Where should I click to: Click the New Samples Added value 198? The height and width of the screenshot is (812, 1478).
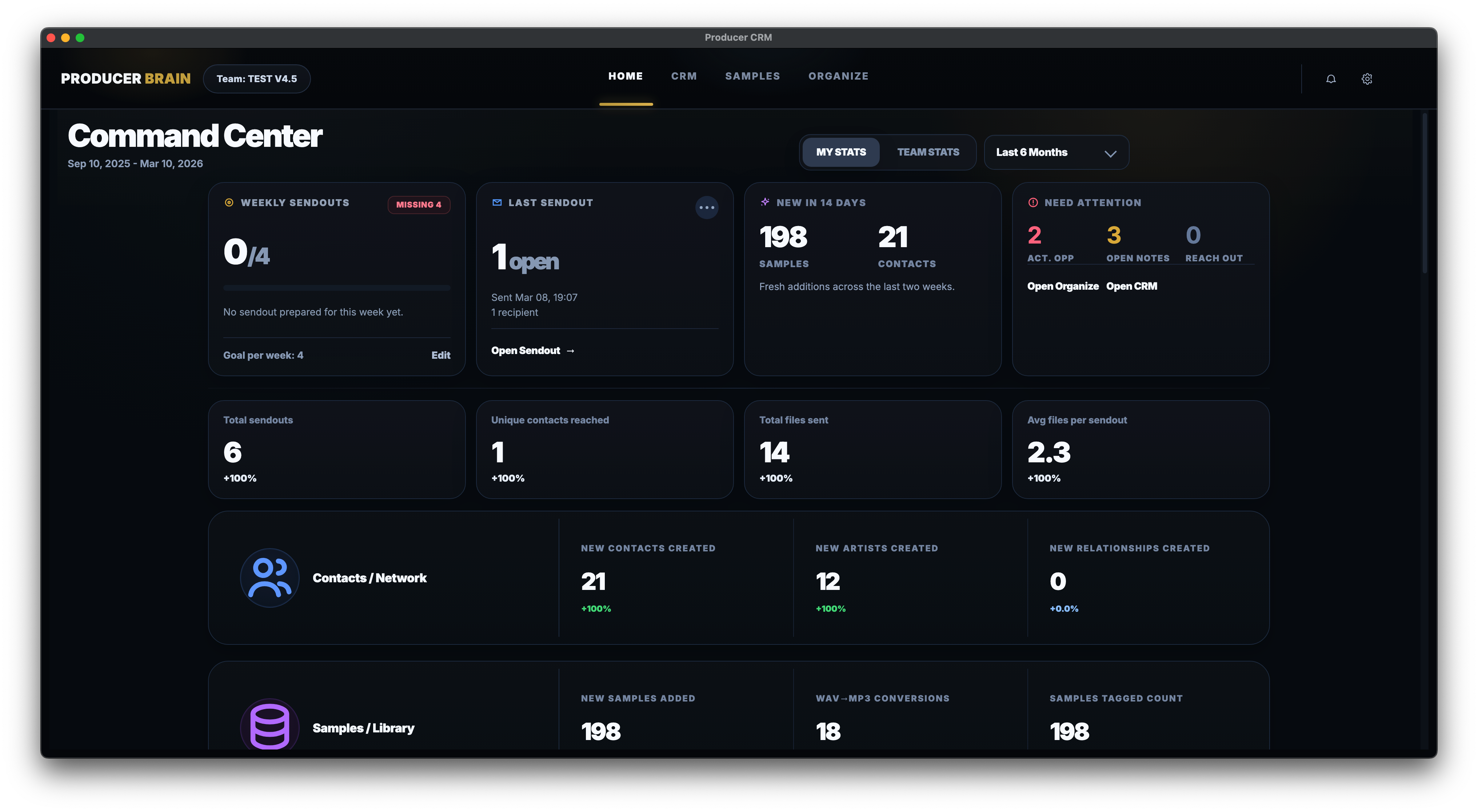click(601, 731)
